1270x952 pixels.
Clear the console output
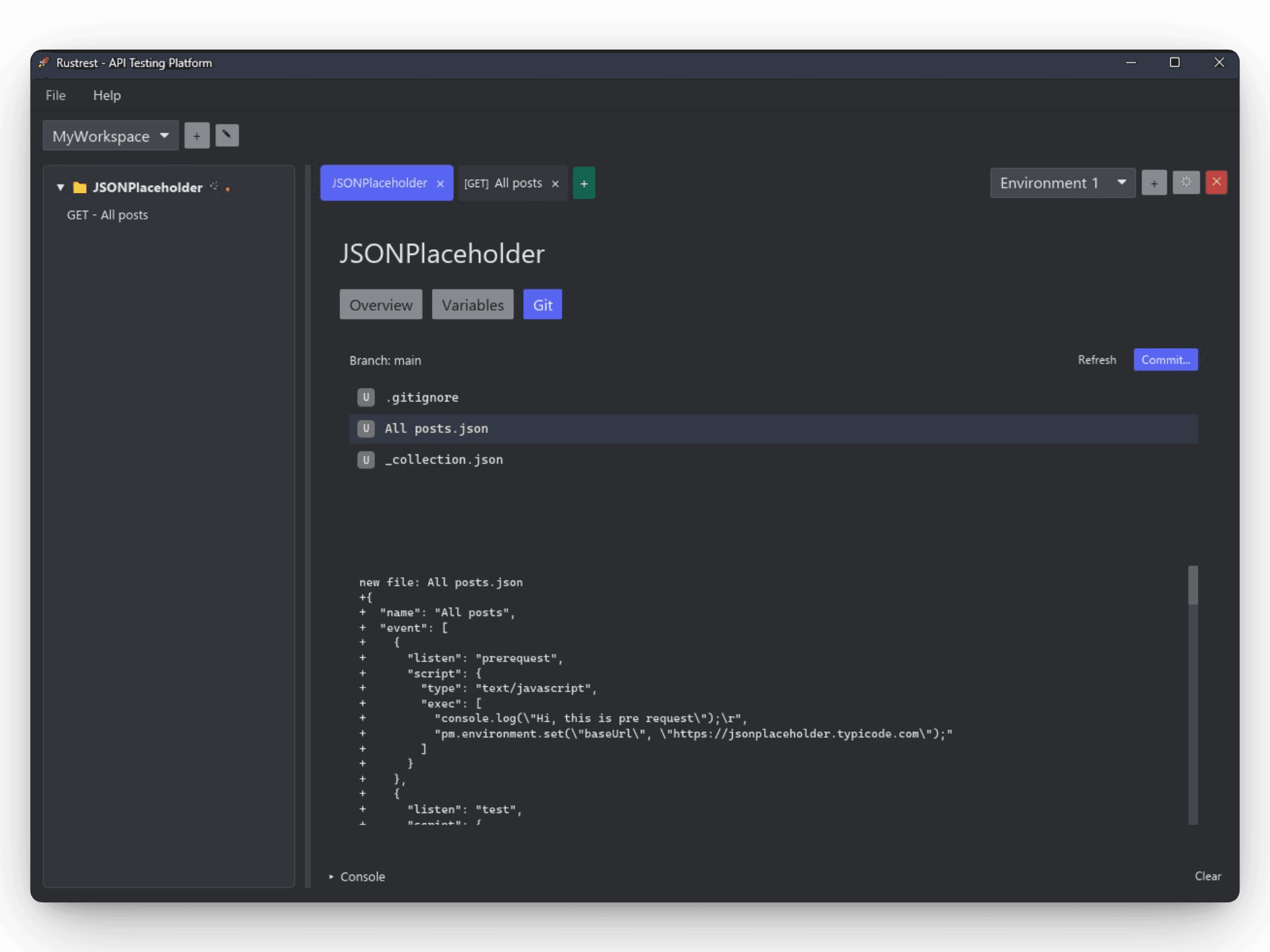1208,876
